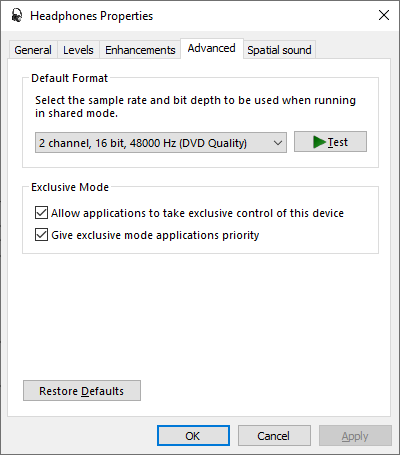Open the Levels tab

point(78,50)
